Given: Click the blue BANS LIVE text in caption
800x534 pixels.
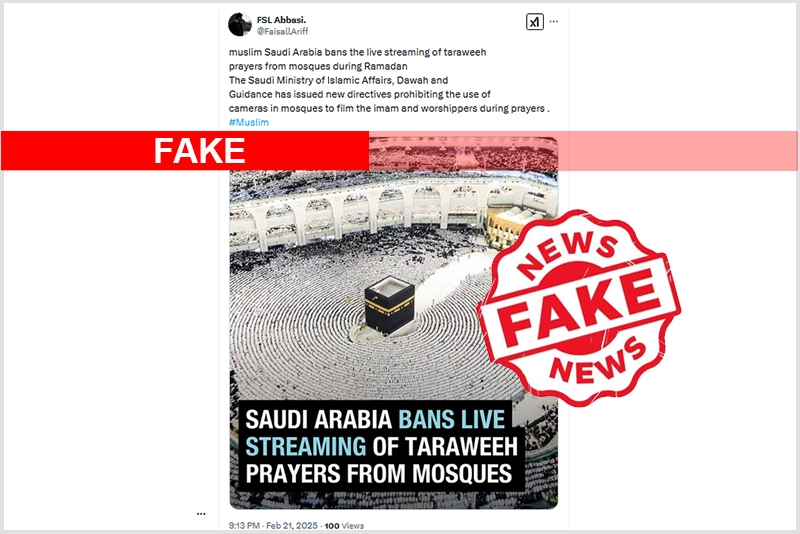Looking at the screenshot, I should (x=451, y=420).
